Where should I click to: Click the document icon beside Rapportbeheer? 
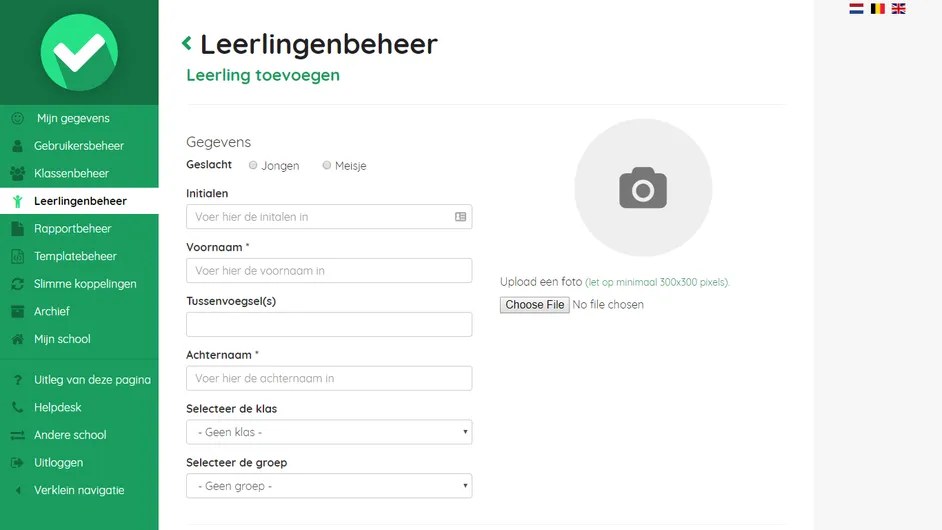coord(17,229)
